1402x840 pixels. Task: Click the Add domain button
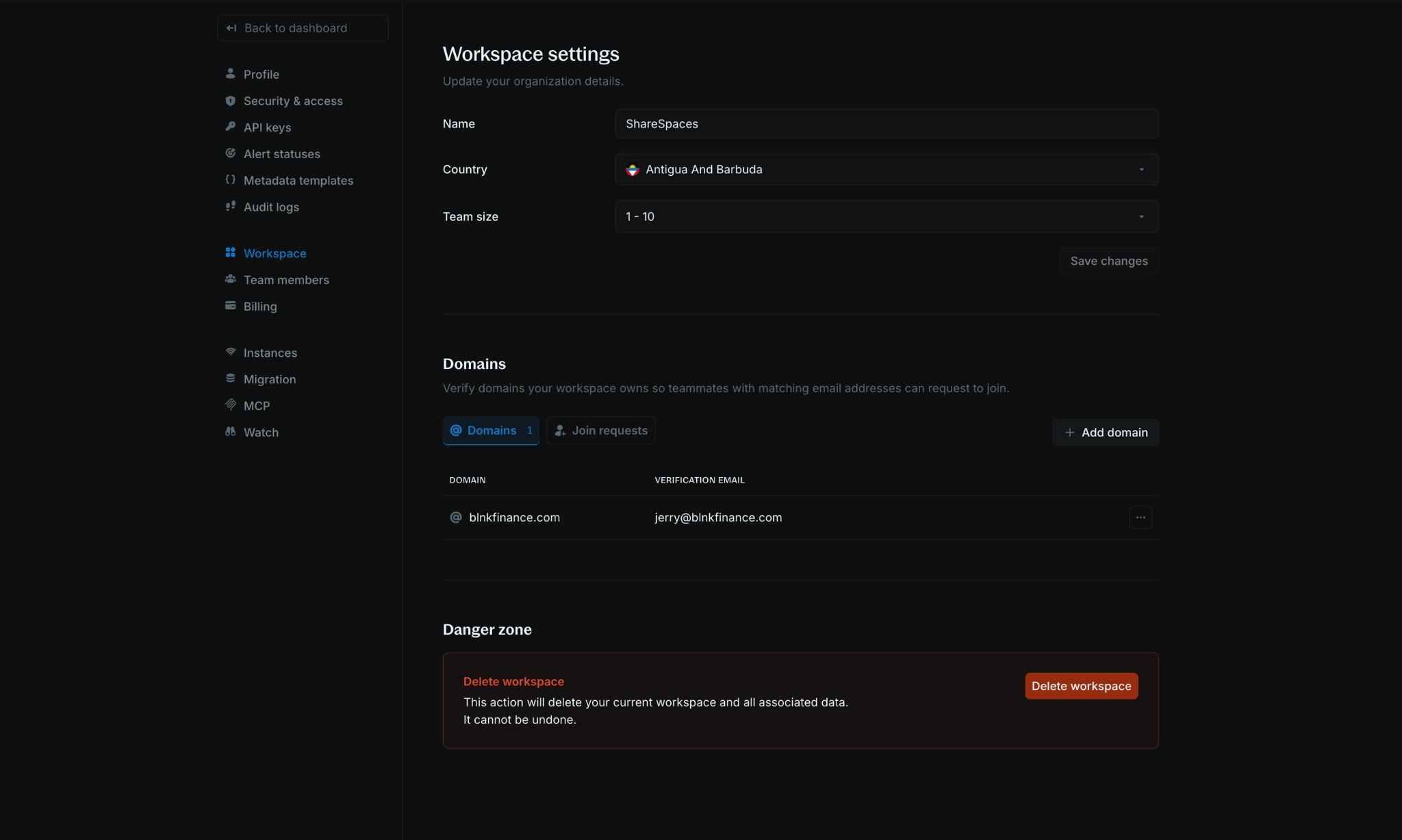[x=1106, y=433]
